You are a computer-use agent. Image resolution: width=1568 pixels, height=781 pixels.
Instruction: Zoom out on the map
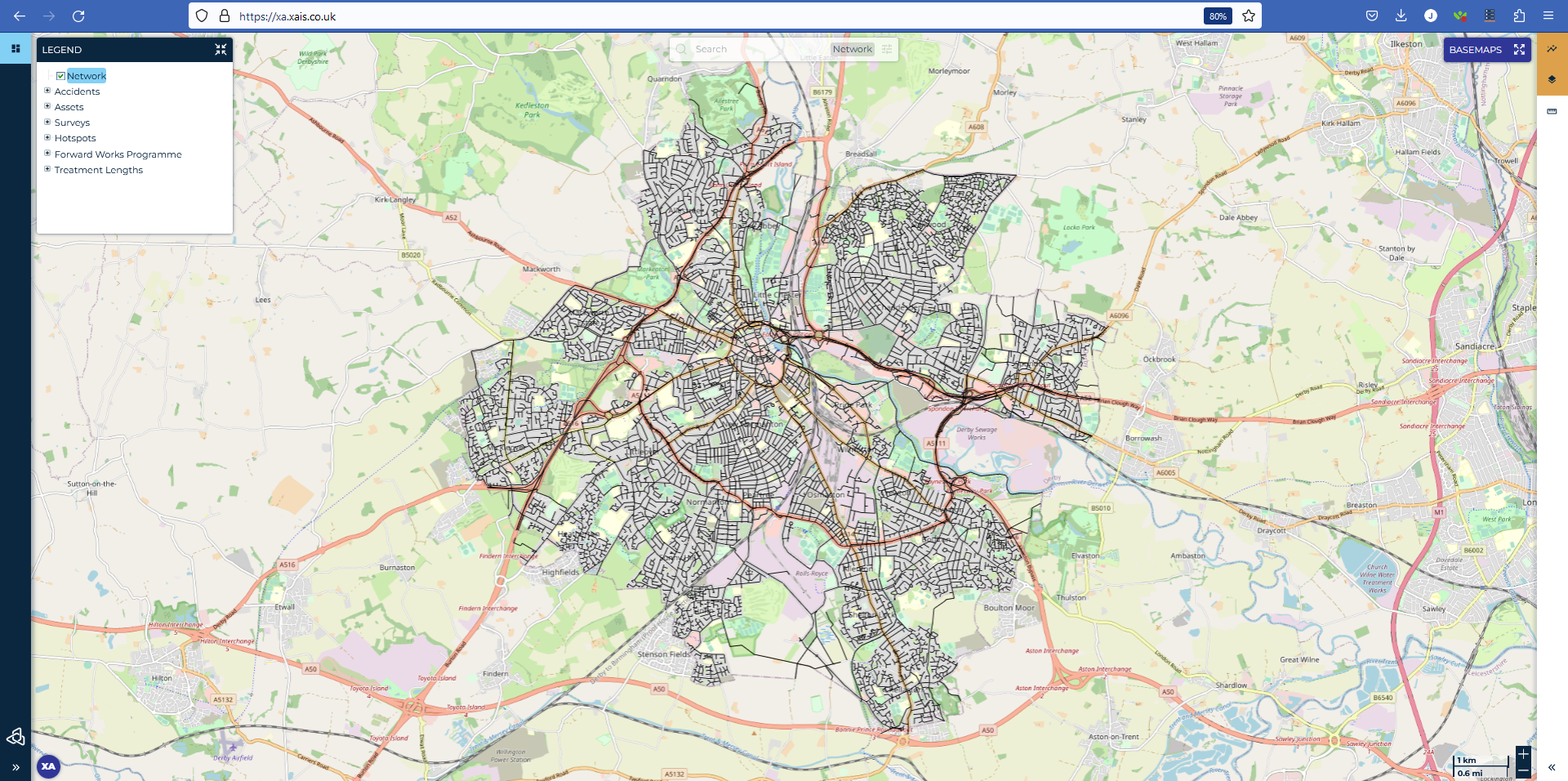coord(1523,770)
